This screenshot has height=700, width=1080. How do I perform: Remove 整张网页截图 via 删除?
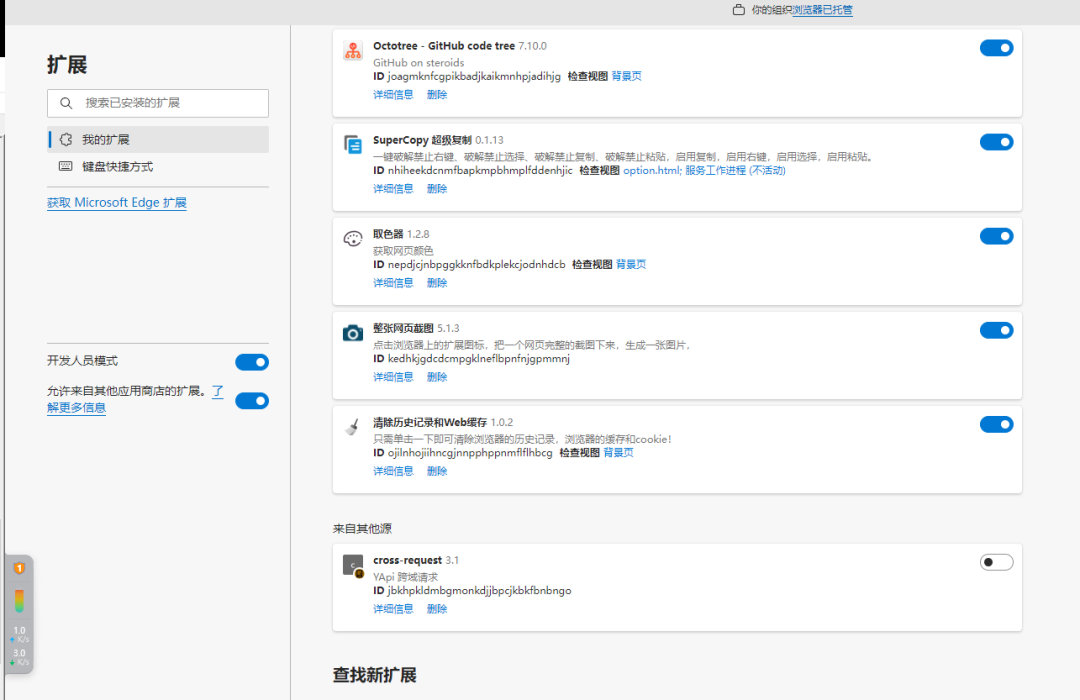[x=437, y=377]
